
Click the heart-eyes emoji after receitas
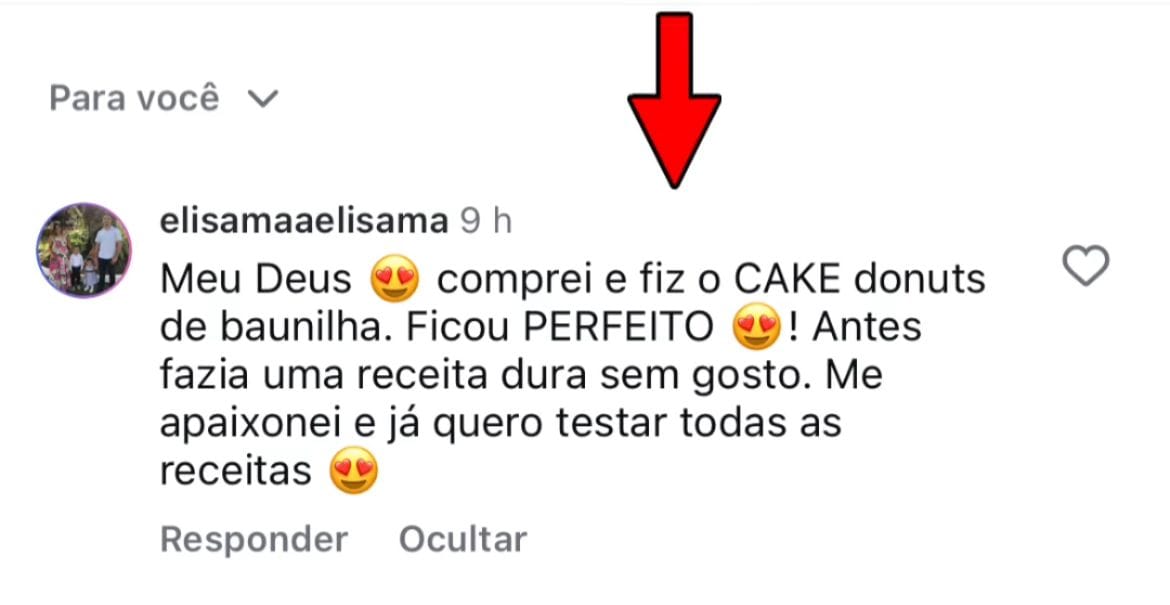tap(354, 471)
